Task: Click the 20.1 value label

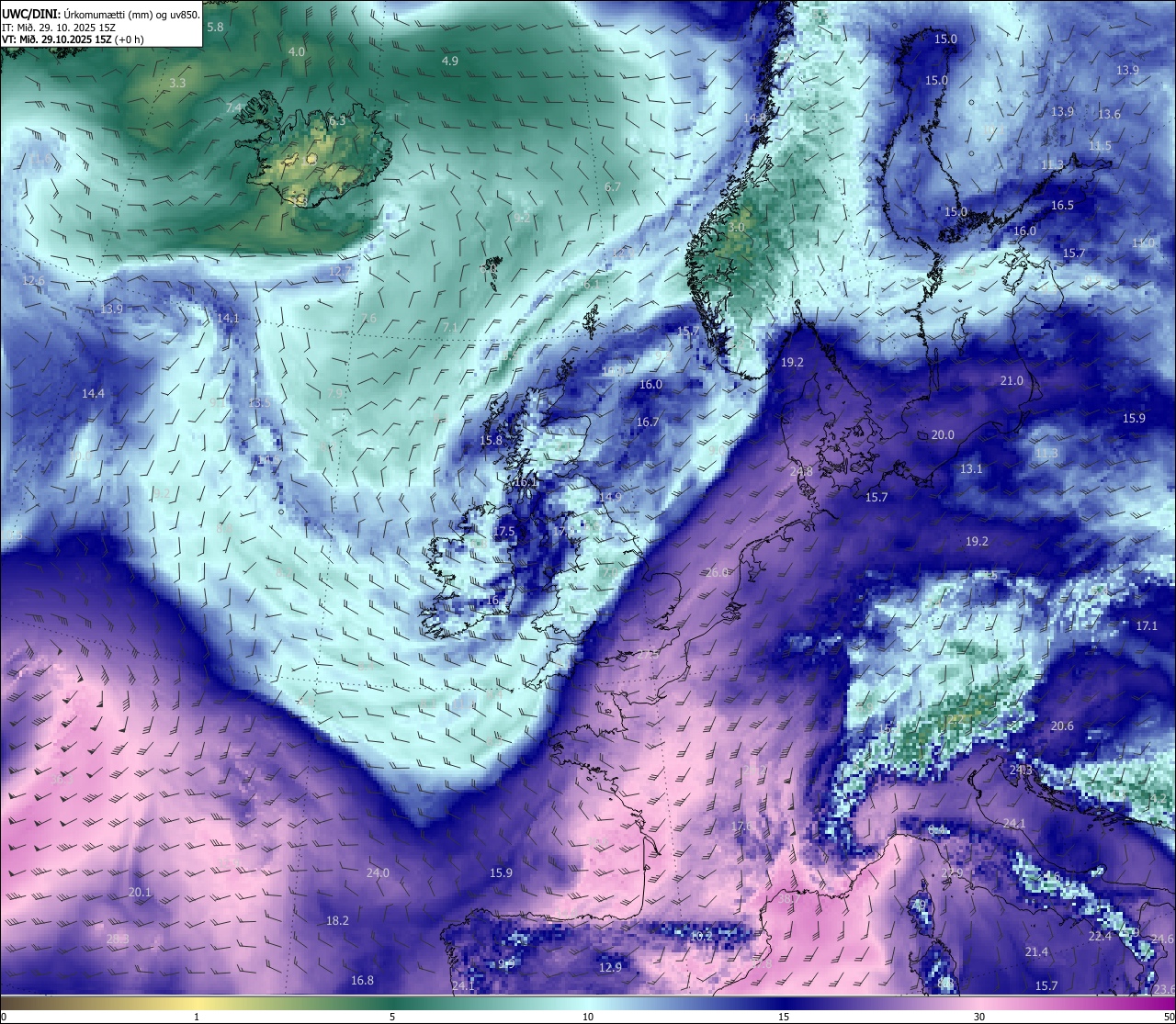Action: [x=140, y=893]
